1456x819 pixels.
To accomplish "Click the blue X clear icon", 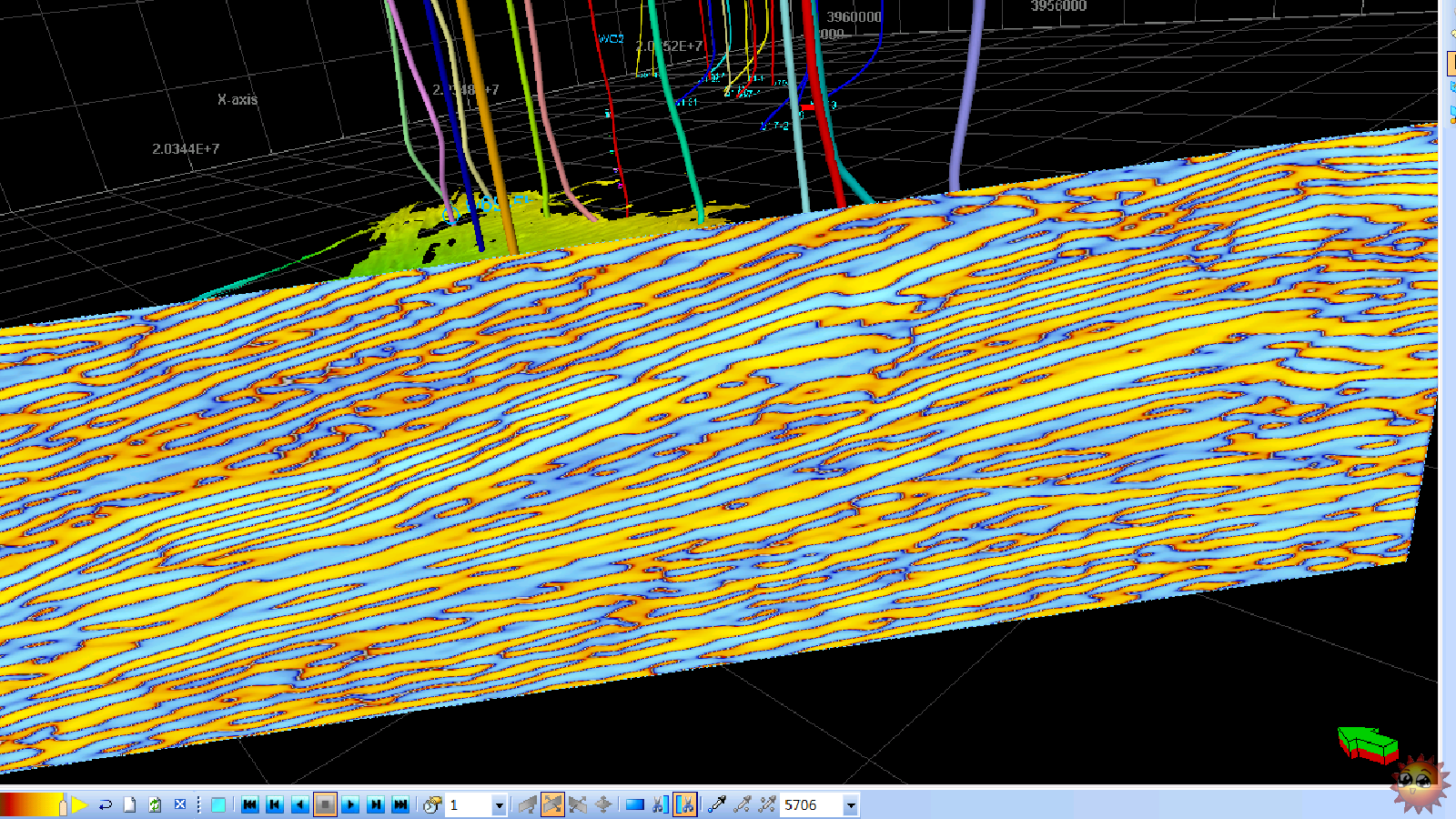I will point(180,804).
